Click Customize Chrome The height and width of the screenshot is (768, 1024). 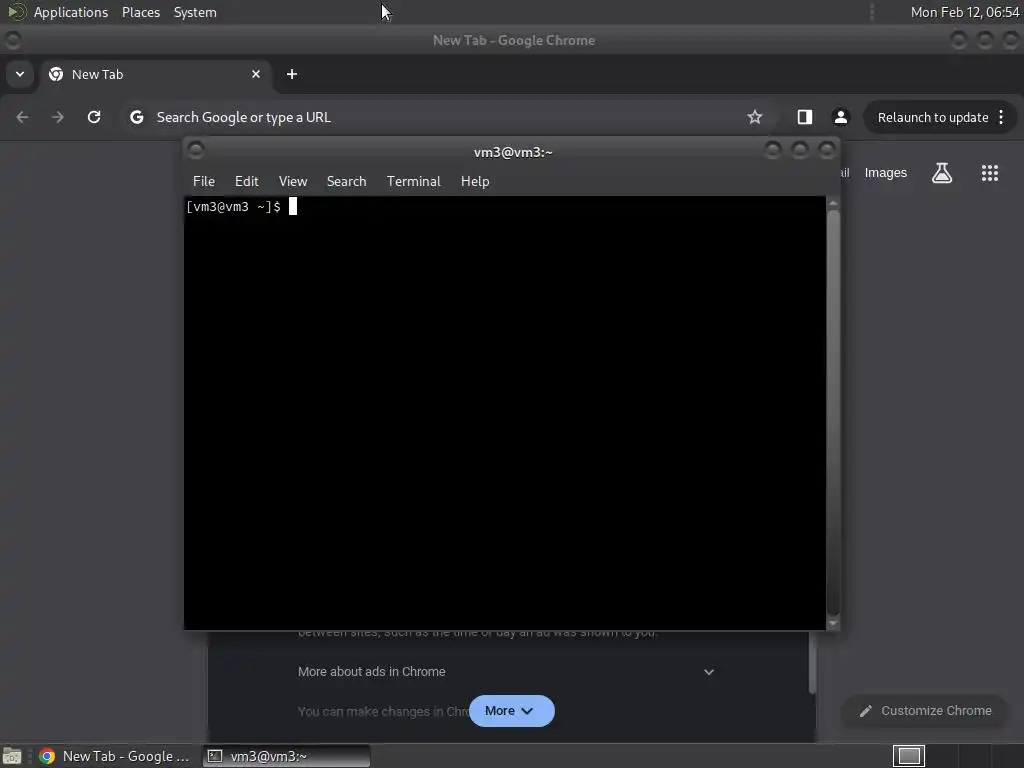click(926, 711)
